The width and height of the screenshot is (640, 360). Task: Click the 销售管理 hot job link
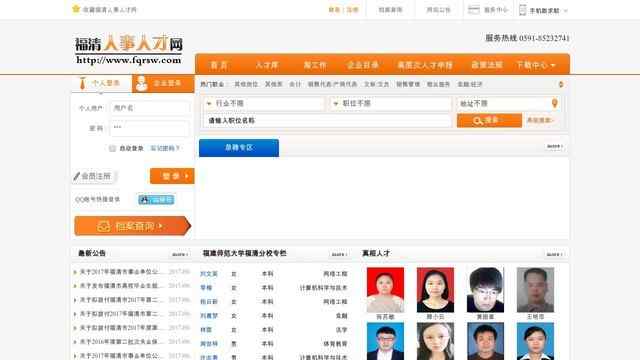coord(408,84)
